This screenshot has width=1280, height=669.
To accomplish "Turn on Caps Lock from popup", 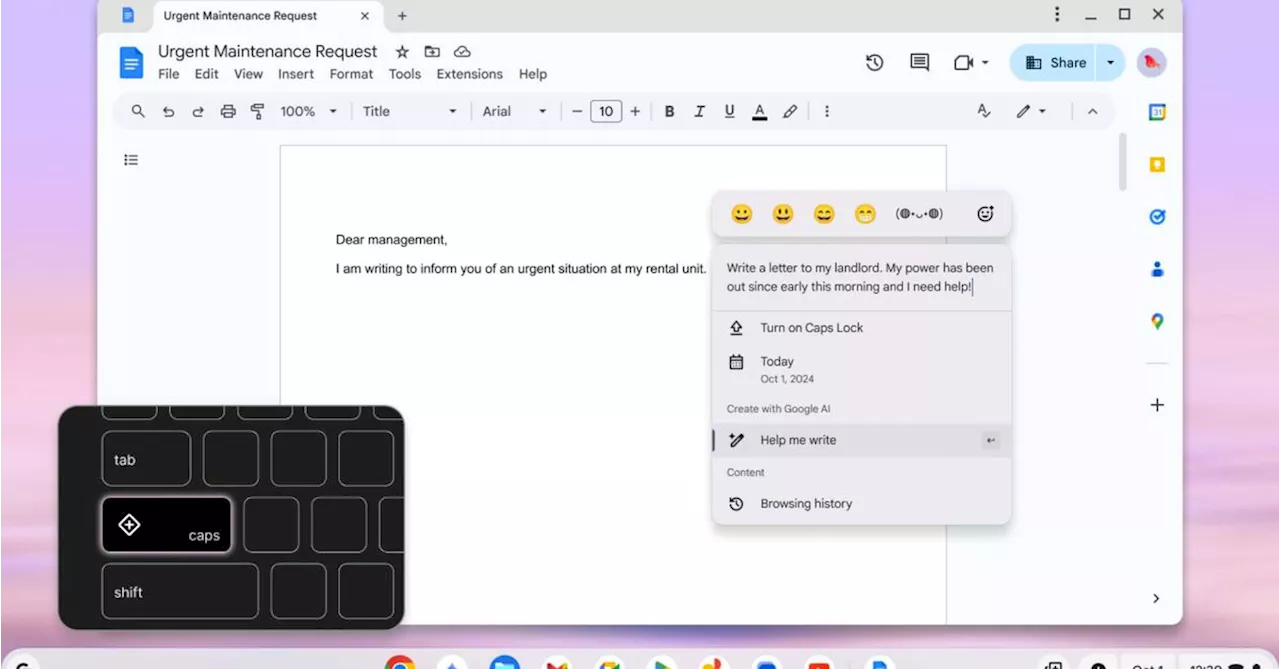I will click(x=861, y=328).
